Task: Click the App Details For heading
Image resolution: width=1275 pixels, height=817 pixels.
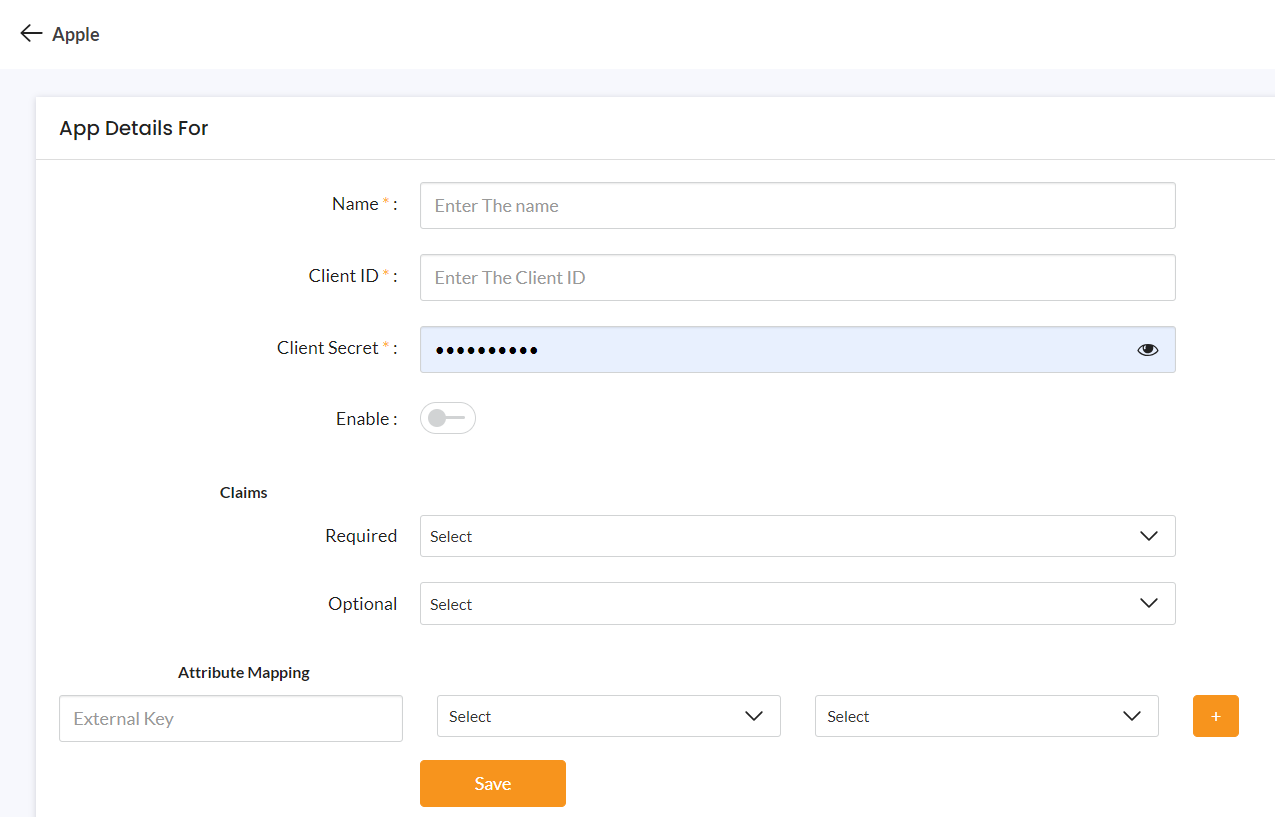Action: coord(133,128)
